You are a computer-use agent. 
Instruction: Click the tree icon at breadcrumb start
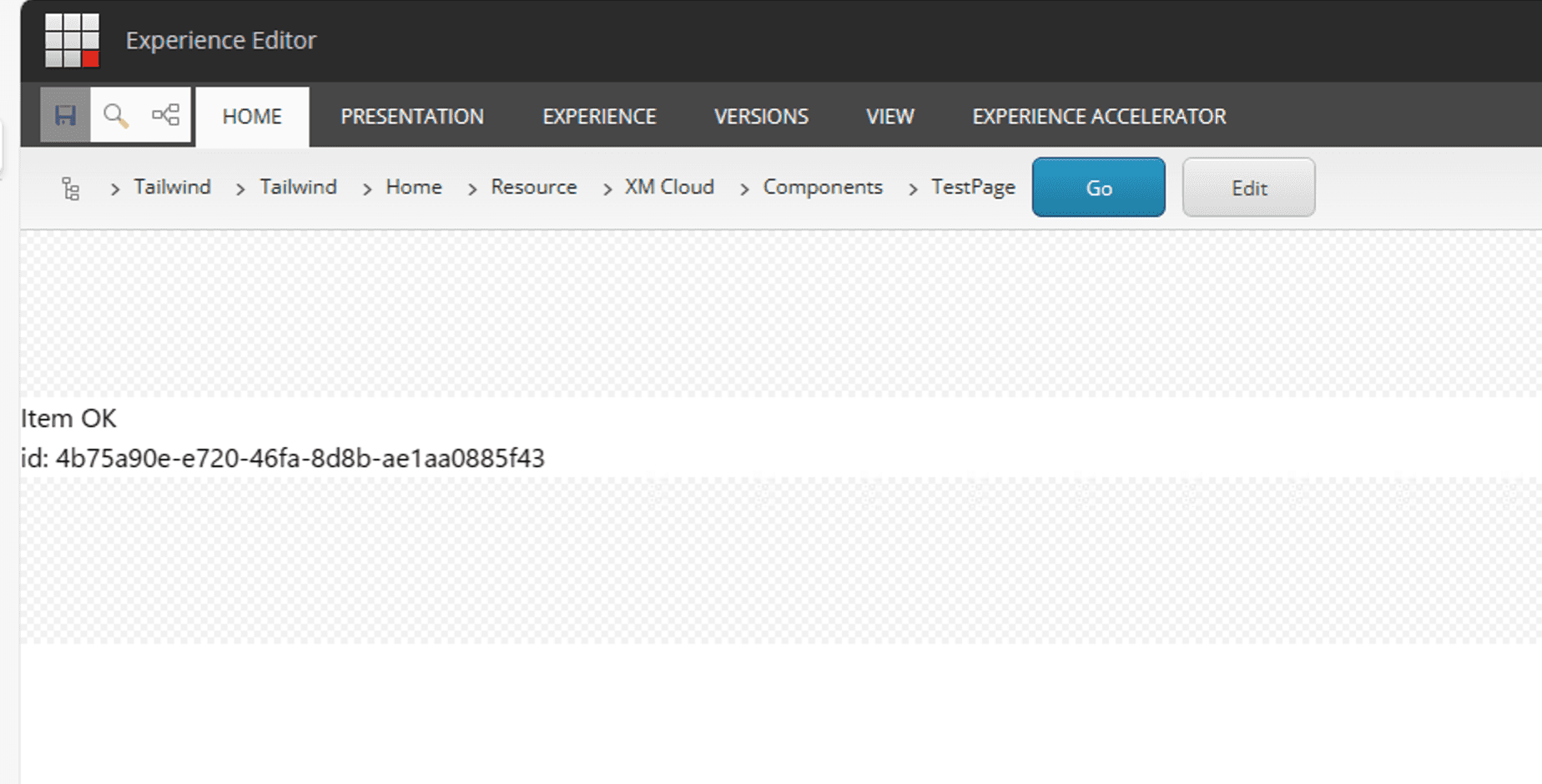click(71, 188)
